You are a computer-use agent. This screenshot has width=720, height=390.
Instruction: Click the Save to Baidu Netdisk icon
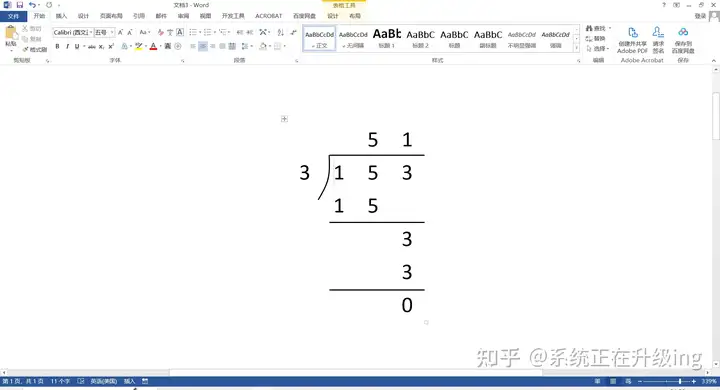click(683, 40)
